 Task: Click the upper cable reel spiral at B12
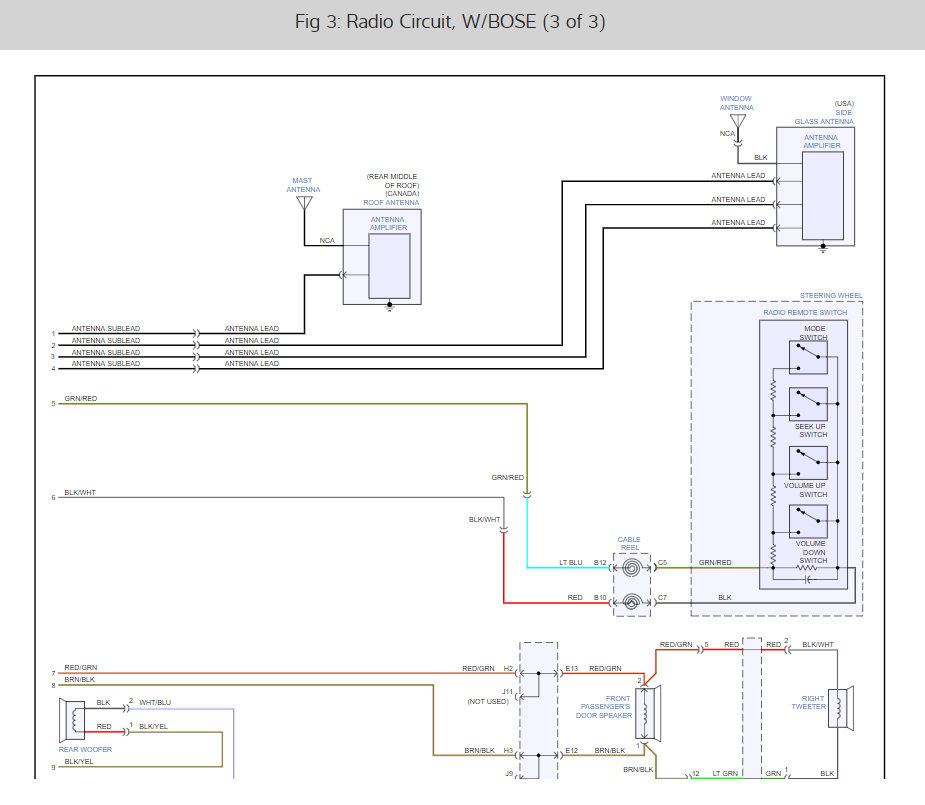[x=630, y=565]
